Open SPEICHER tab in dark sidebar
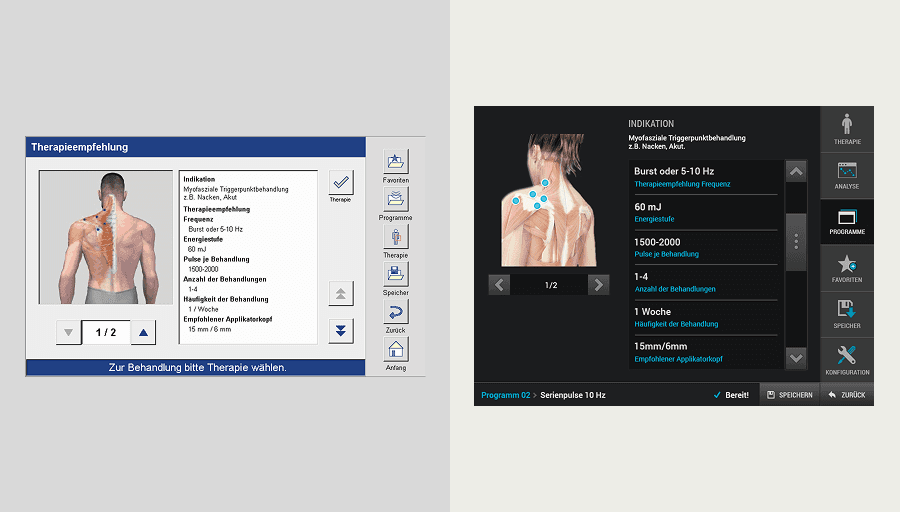Screen dimensions: 900x512 pyautogui.click(x=847, y=315)
